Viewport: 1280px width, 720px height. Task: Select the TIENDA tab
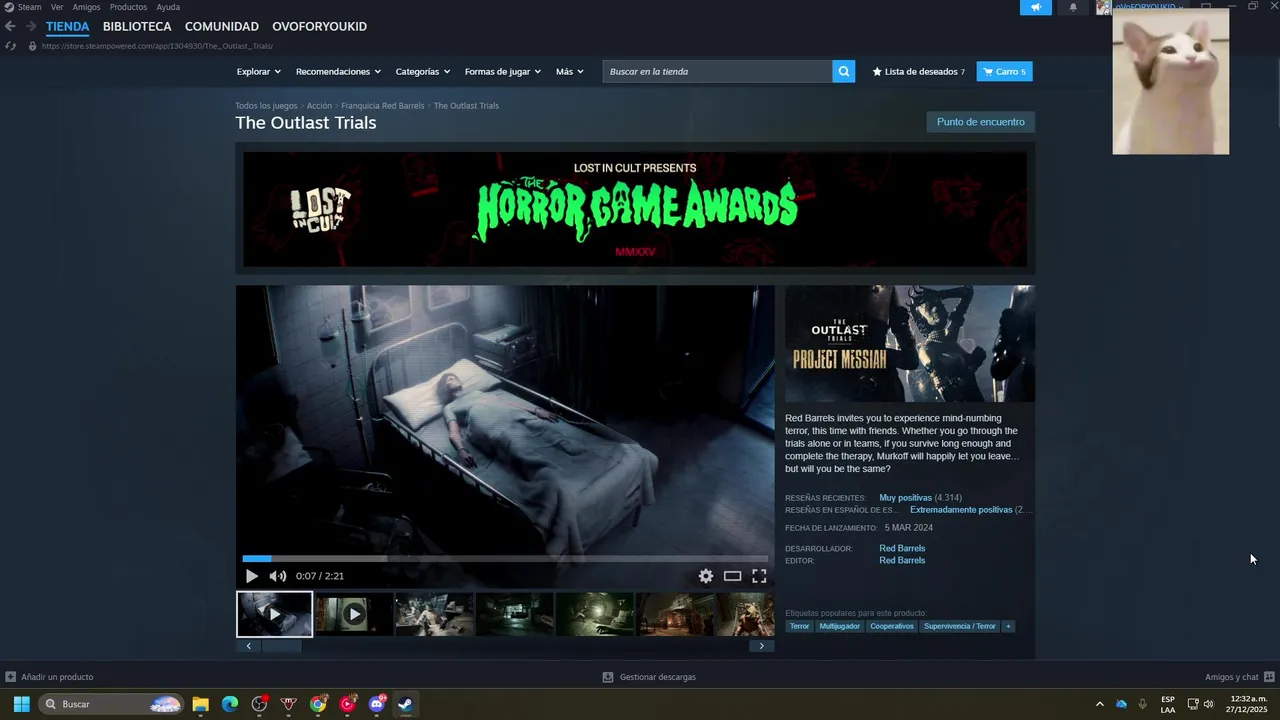click(x=67, y=27)
